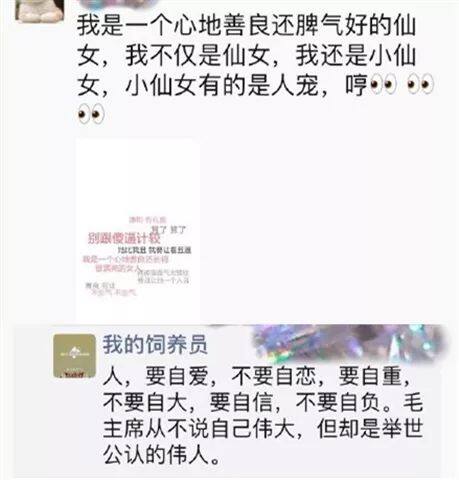This screenshot has height=480, width=459.
Task: Click the comment line 不要自大,要自信
Action: point(188,402)
